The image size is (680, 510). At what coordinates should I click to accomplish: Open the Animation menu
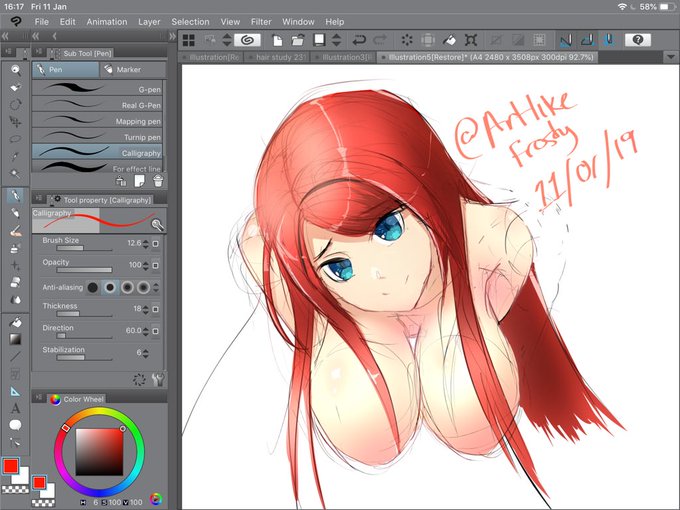(x=107, y=22)
